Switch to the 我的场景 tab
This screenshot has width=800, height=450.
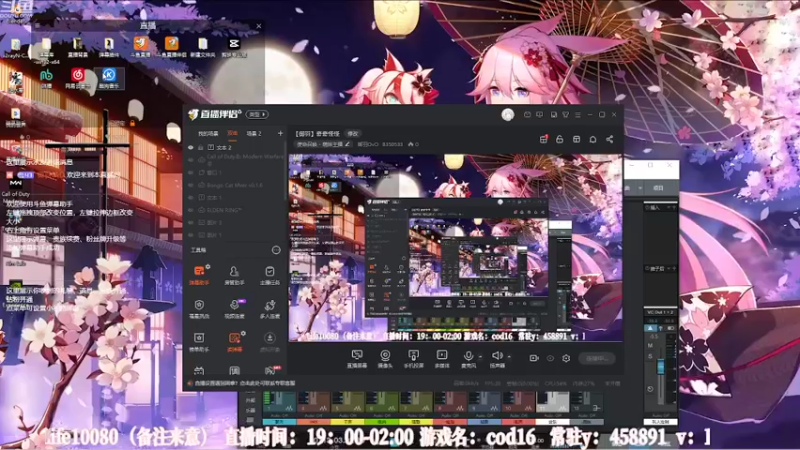(208, 134)
